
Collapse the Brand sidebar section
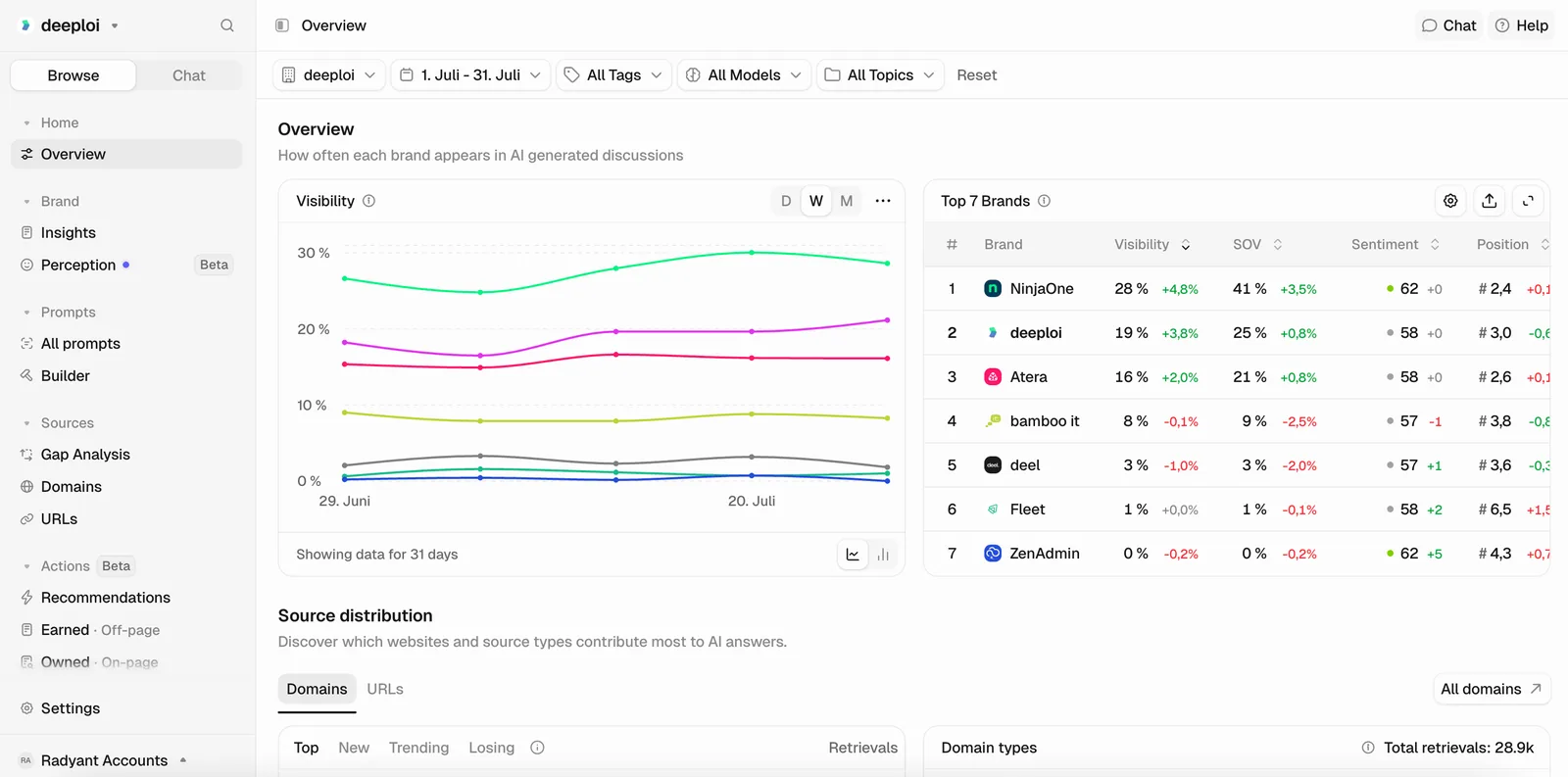pos(51,202)
